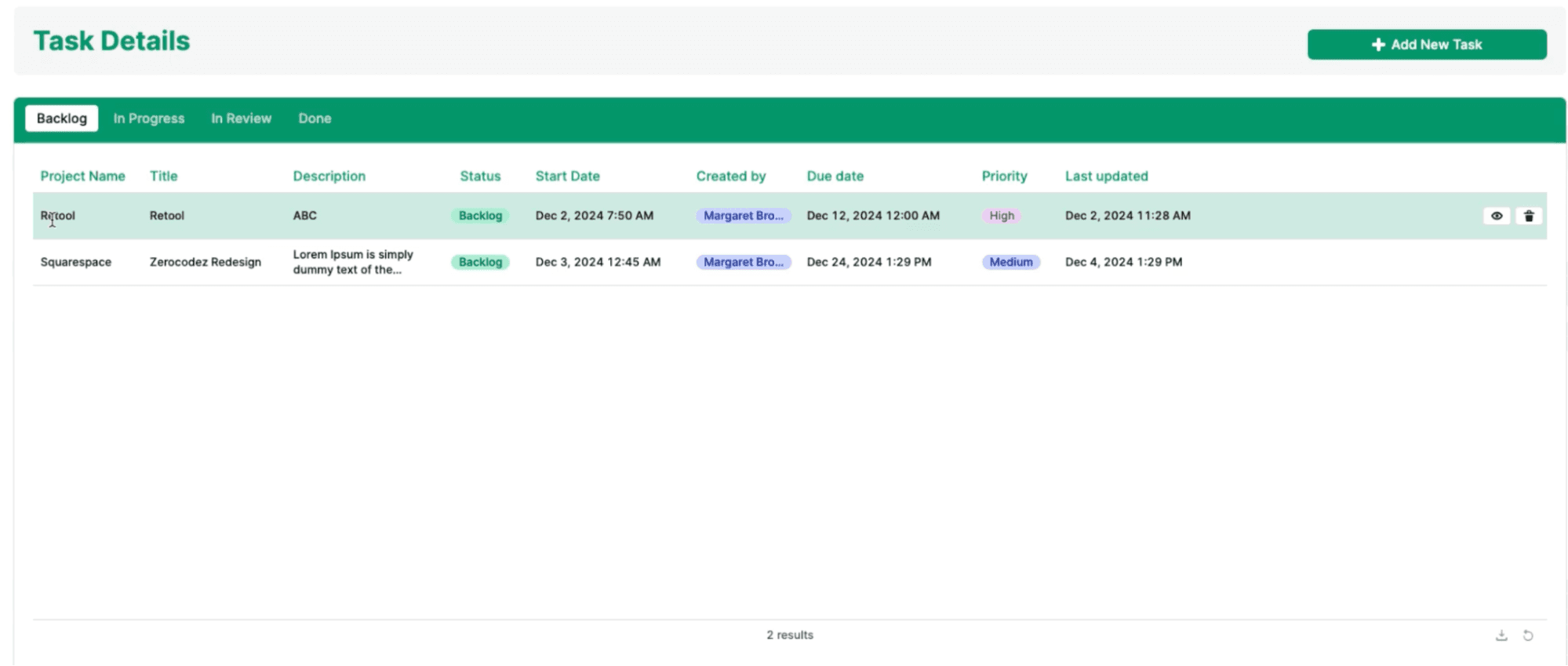Select the Backlog tab
Image resolution: width=1568 pixels, height=666 pixels.
pyautogui.click(x=61, y=118)
